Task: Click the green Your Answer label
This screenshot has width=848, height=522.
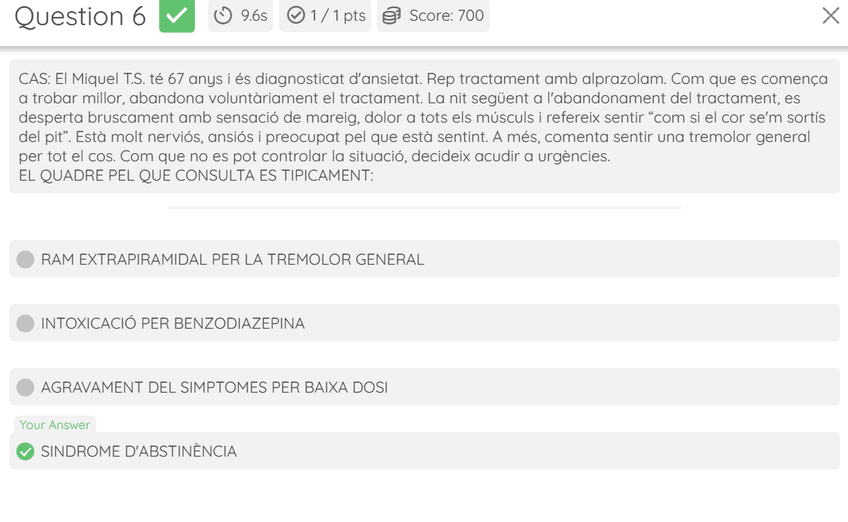Action: tap(55, 425)
